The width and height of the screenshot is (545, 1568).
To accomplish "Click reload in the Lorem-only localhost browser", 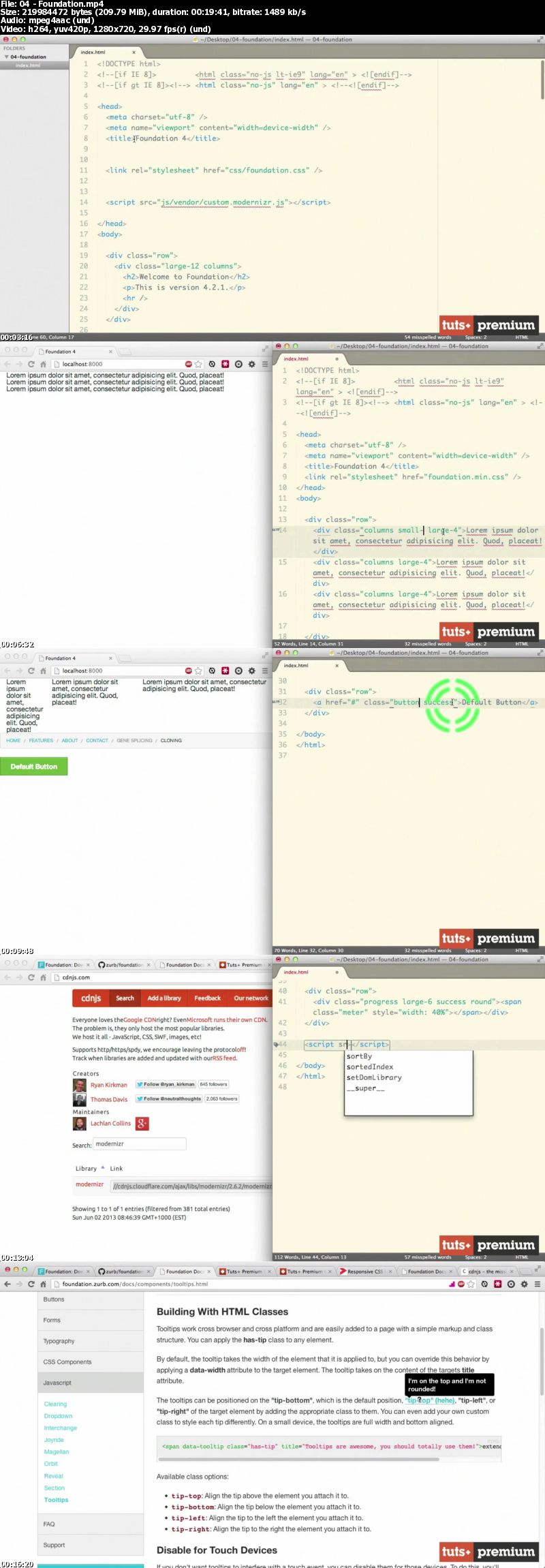I will coord(31,365).
